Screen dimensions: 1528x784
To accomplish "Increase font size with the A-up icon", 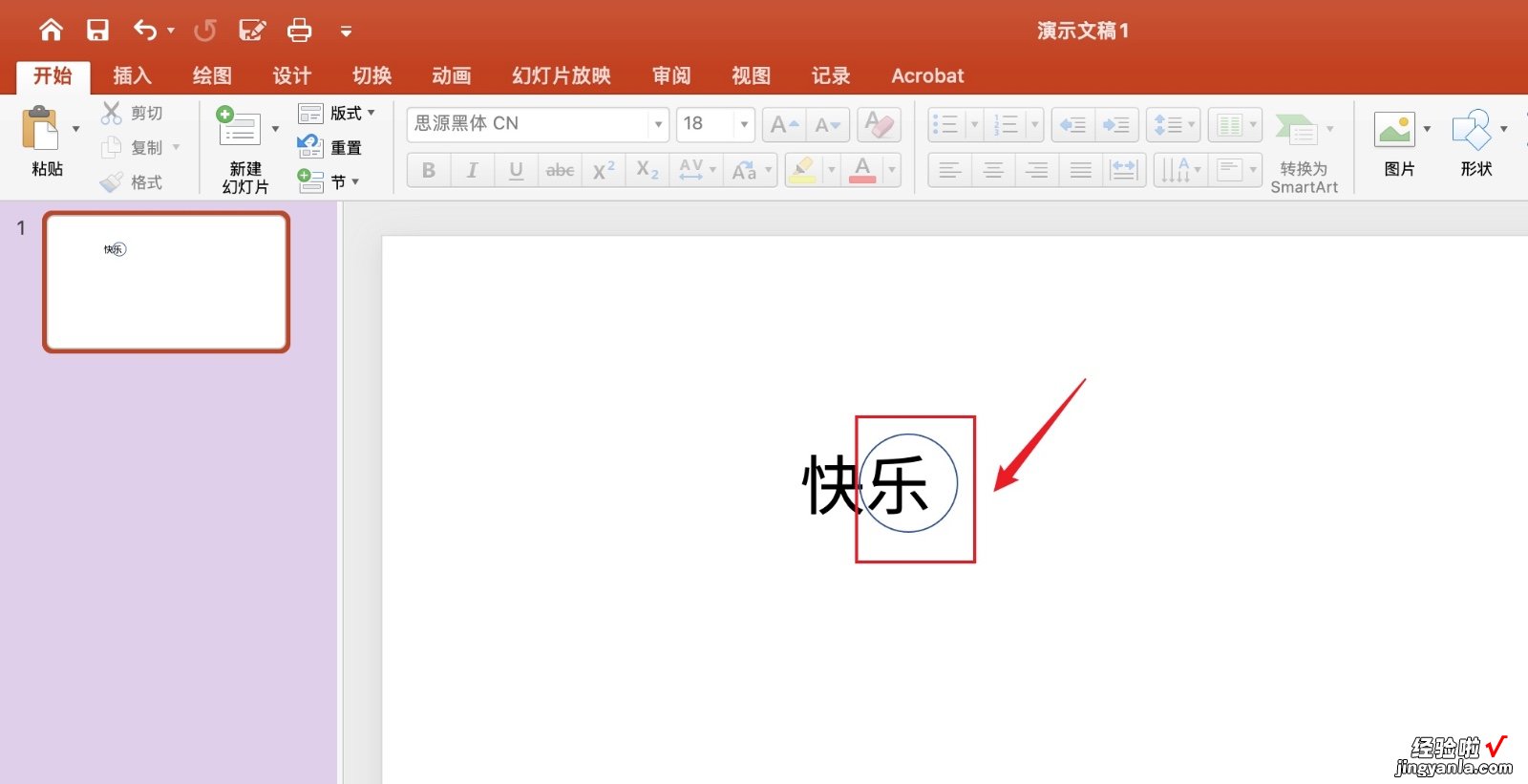I will 784,124.
